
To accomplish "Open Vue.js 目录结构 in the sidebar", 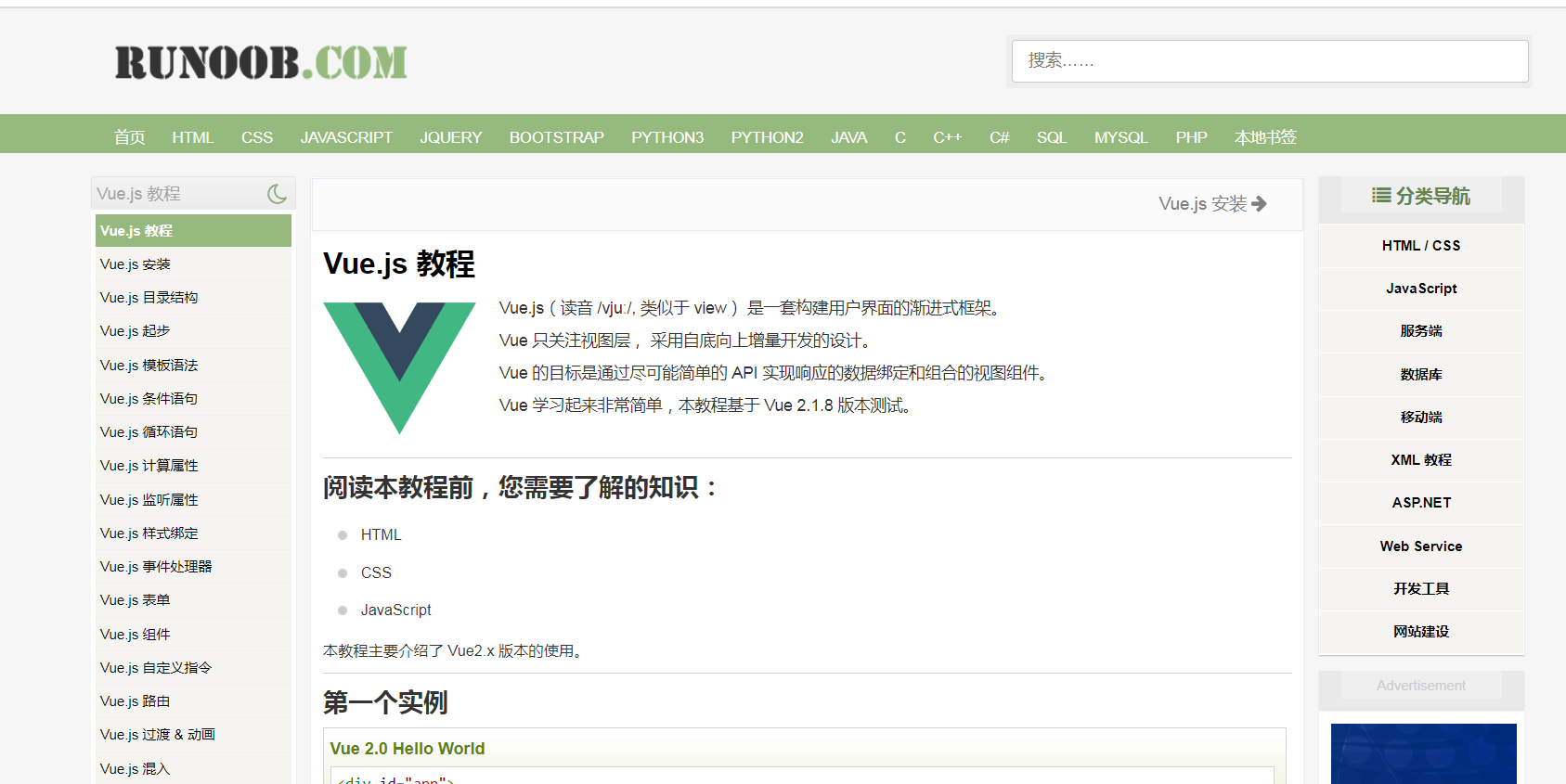I will coord(193,298).
